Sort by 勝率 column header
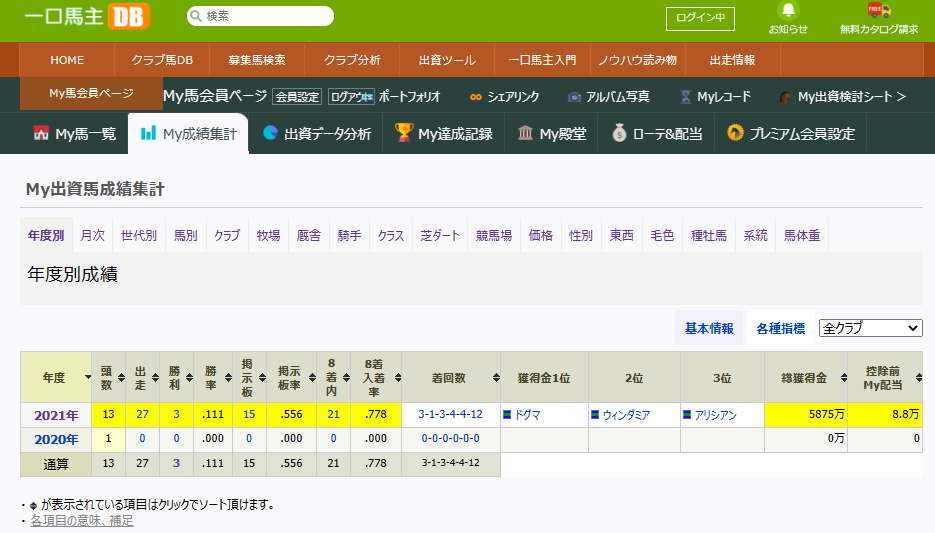The height and width of the screenshot is (533, 935). [213, 377]
